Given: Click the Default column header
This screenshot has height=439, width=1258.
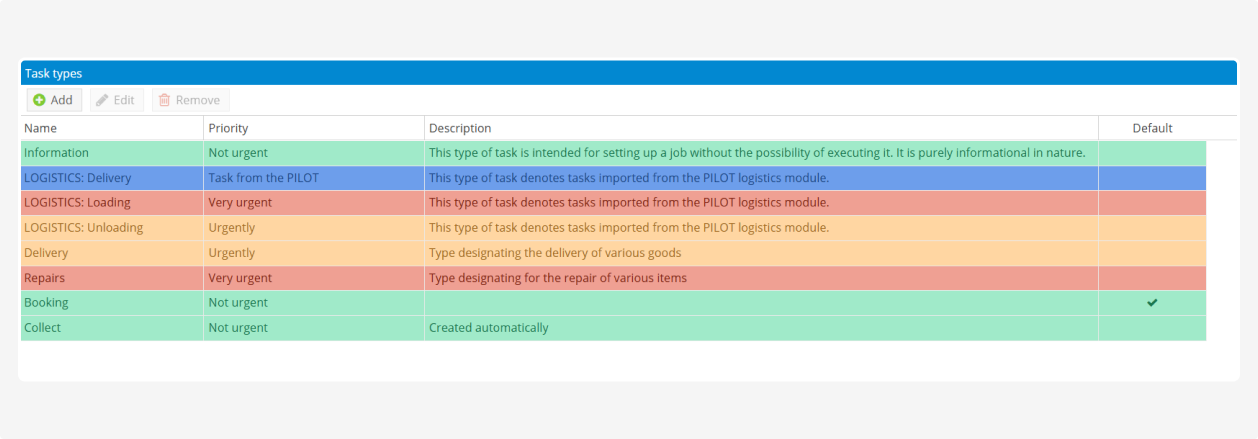Looking at the screenshot, I should [x=1152, y=128].
